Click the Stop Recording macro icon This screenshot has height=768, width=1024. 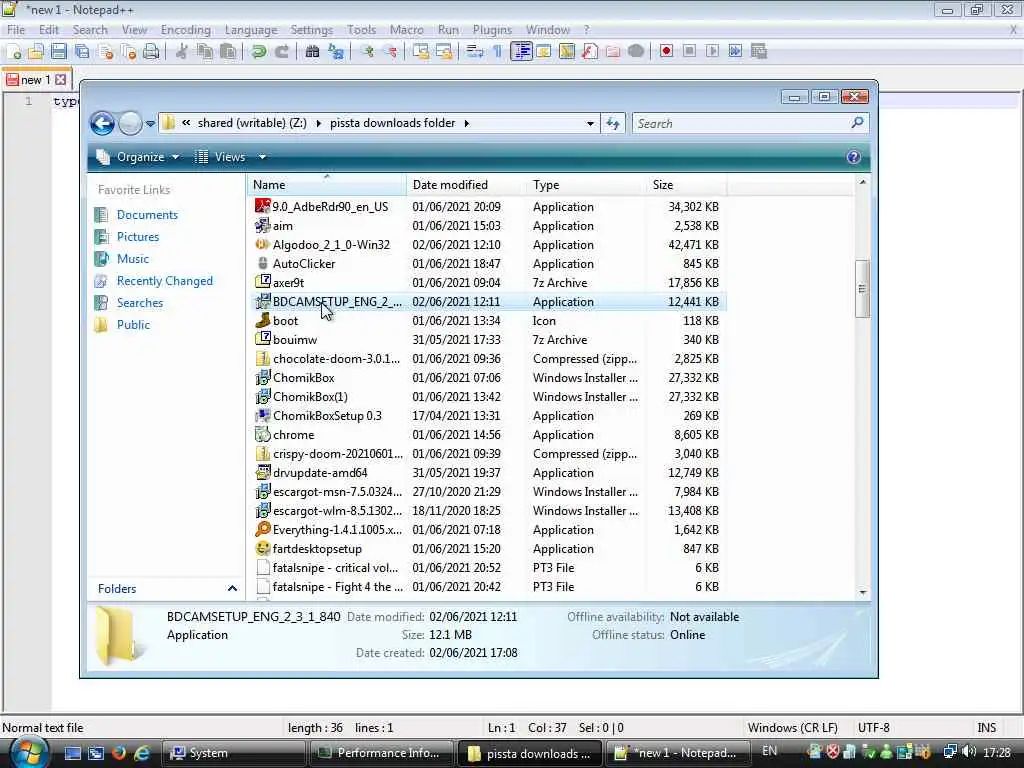pyautogui.click(x=689, y=51)
